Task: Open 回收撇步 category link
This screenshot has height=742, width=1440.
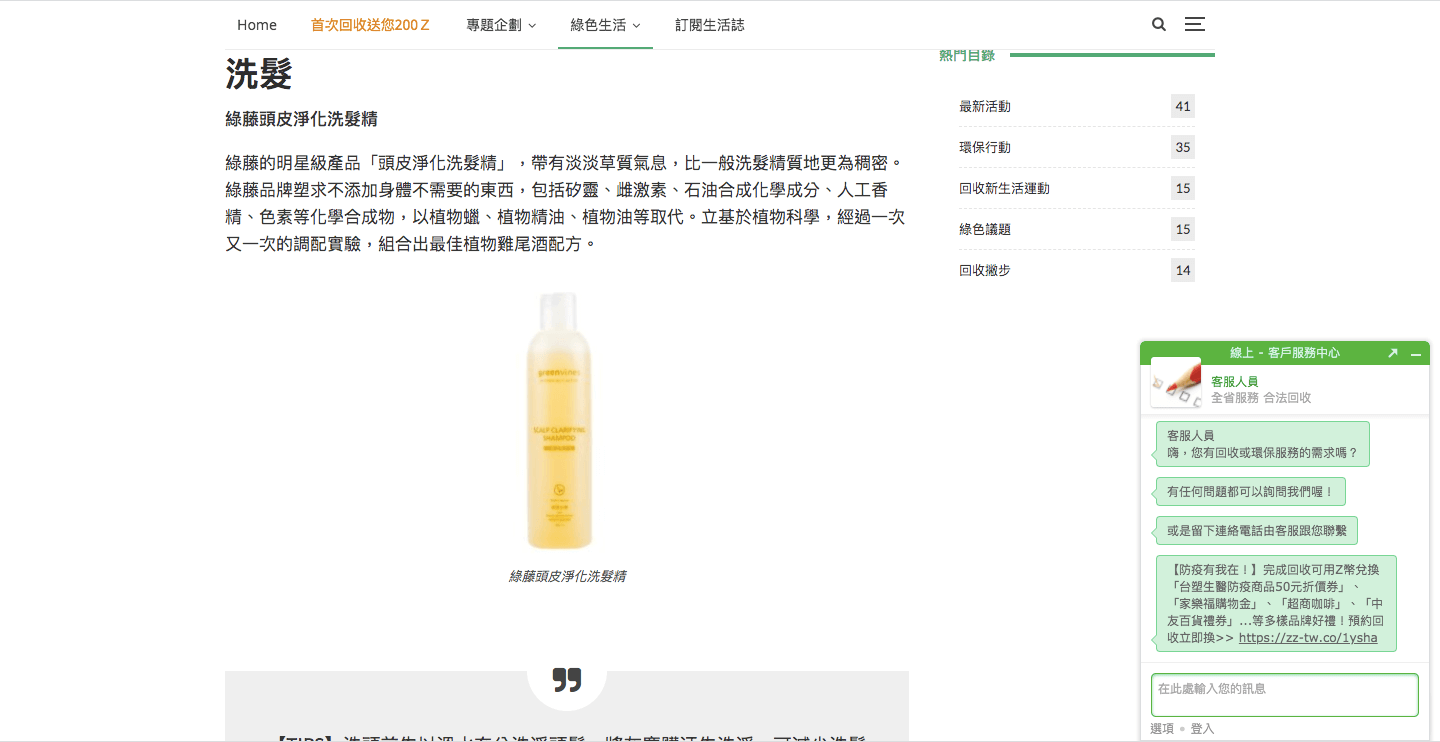Action: tap(985, 270)
